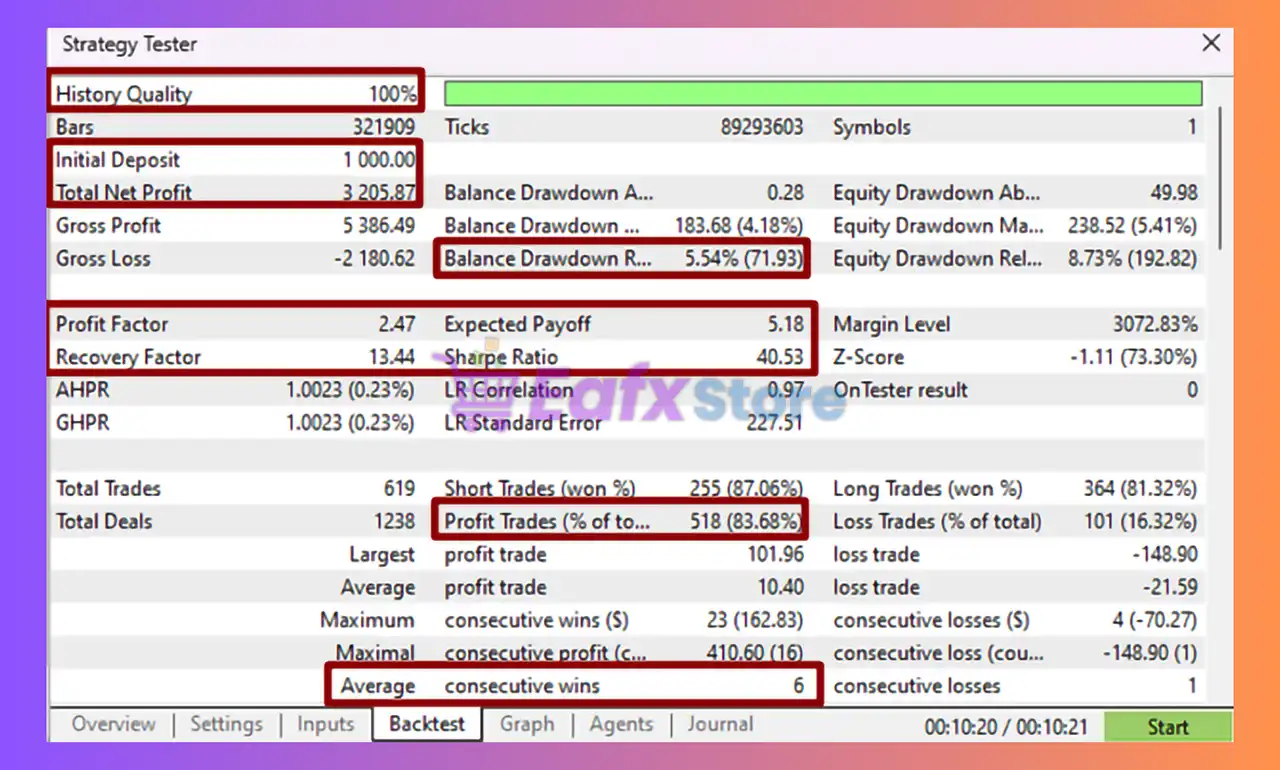
Task: Click the Eafx Store watermark logo
Action: click(x=640, y=395)
